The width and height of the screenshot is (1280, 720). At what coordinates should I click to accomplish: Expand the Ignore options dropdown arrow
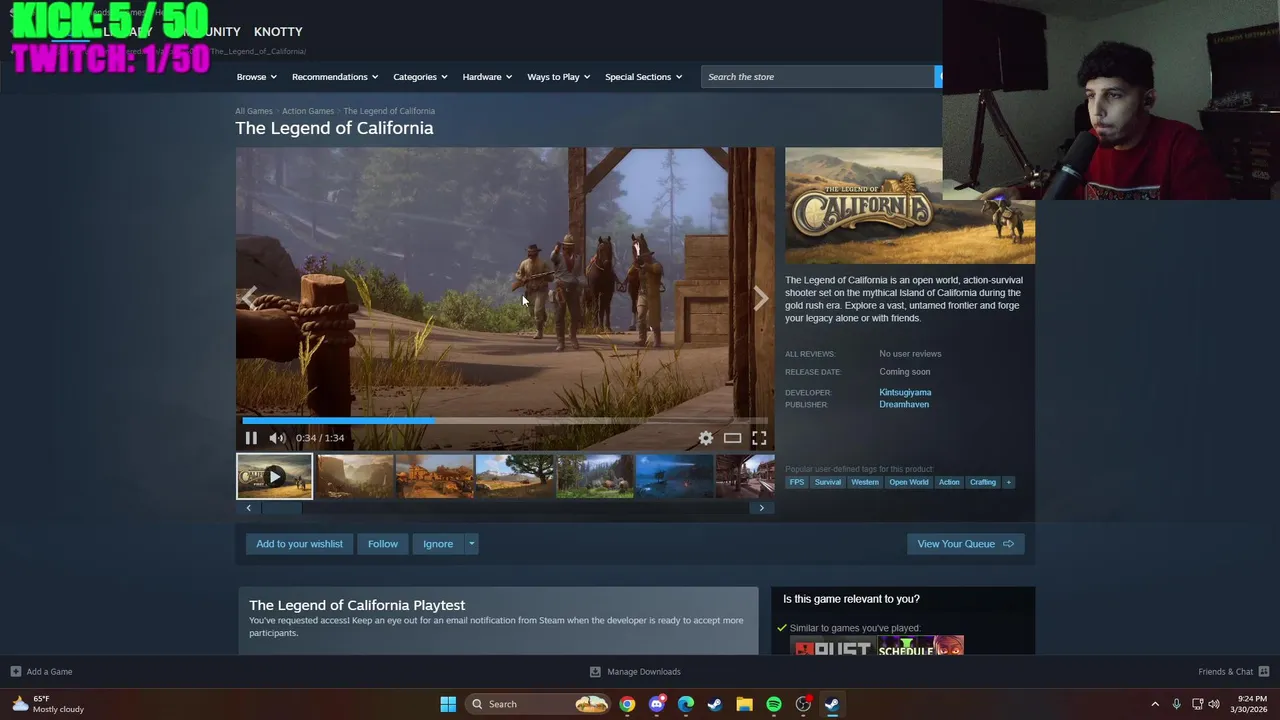[471, 544]
